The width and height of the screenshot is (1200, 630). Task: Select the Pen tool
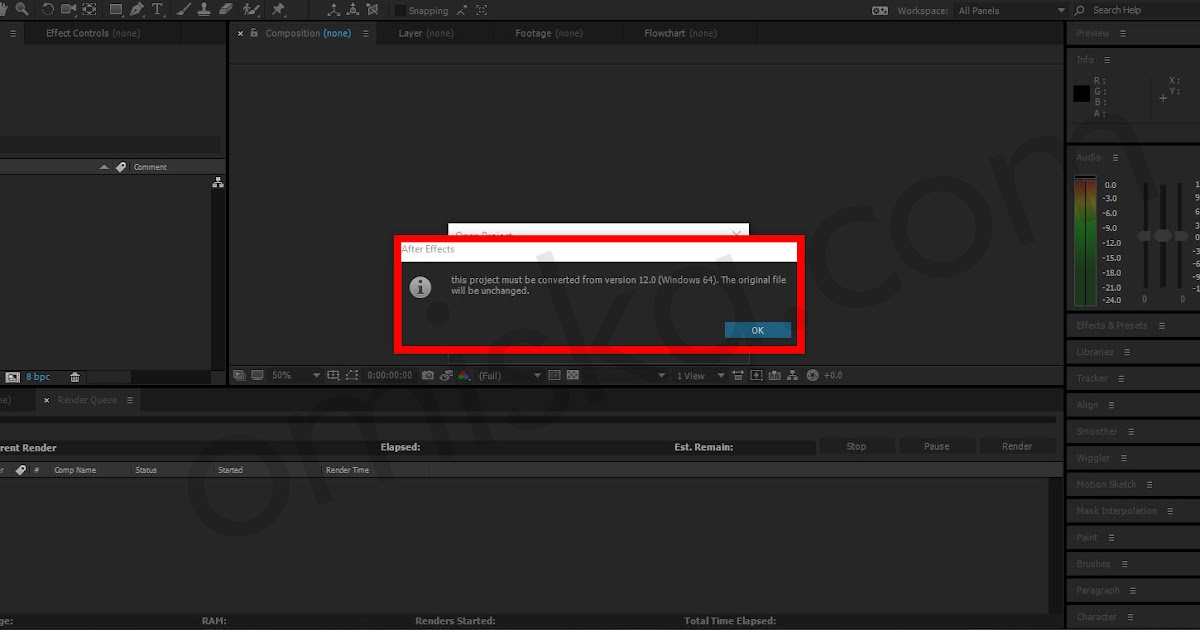pos(136,9)
